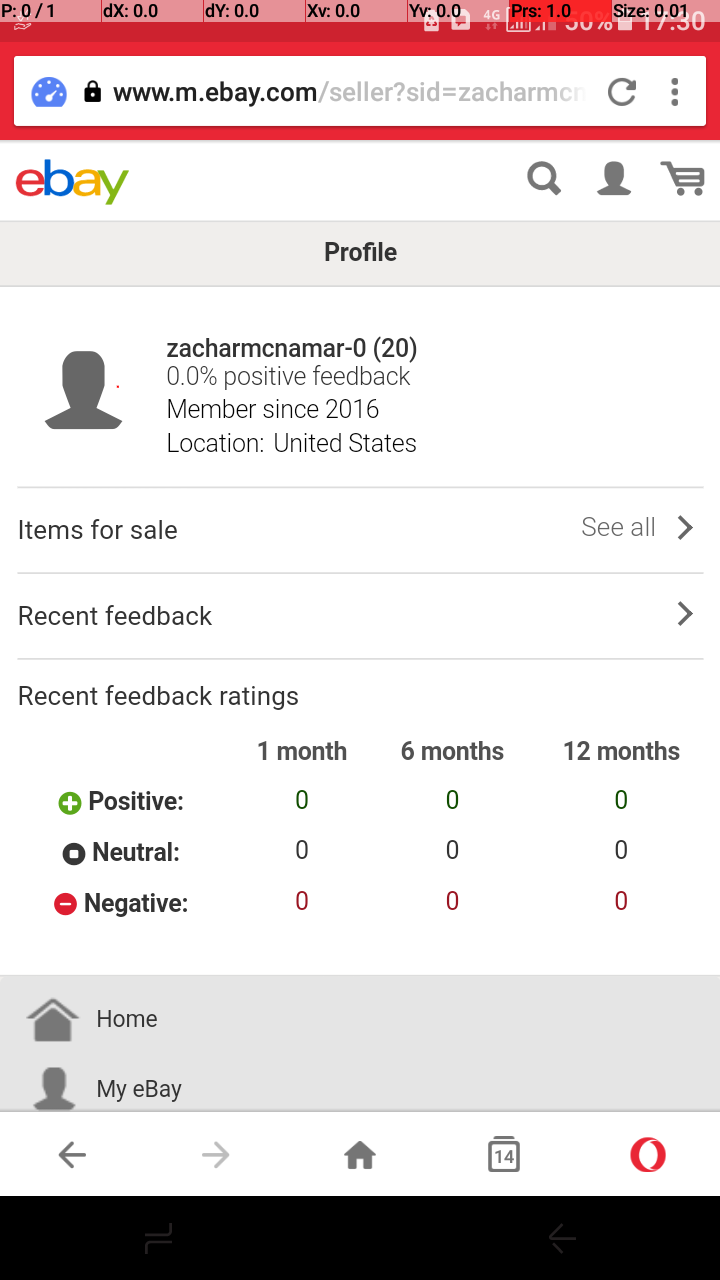The image size is (720, 1280).
Task: Expand Recent feedback chevron
Action: click(x=685, y=614)
